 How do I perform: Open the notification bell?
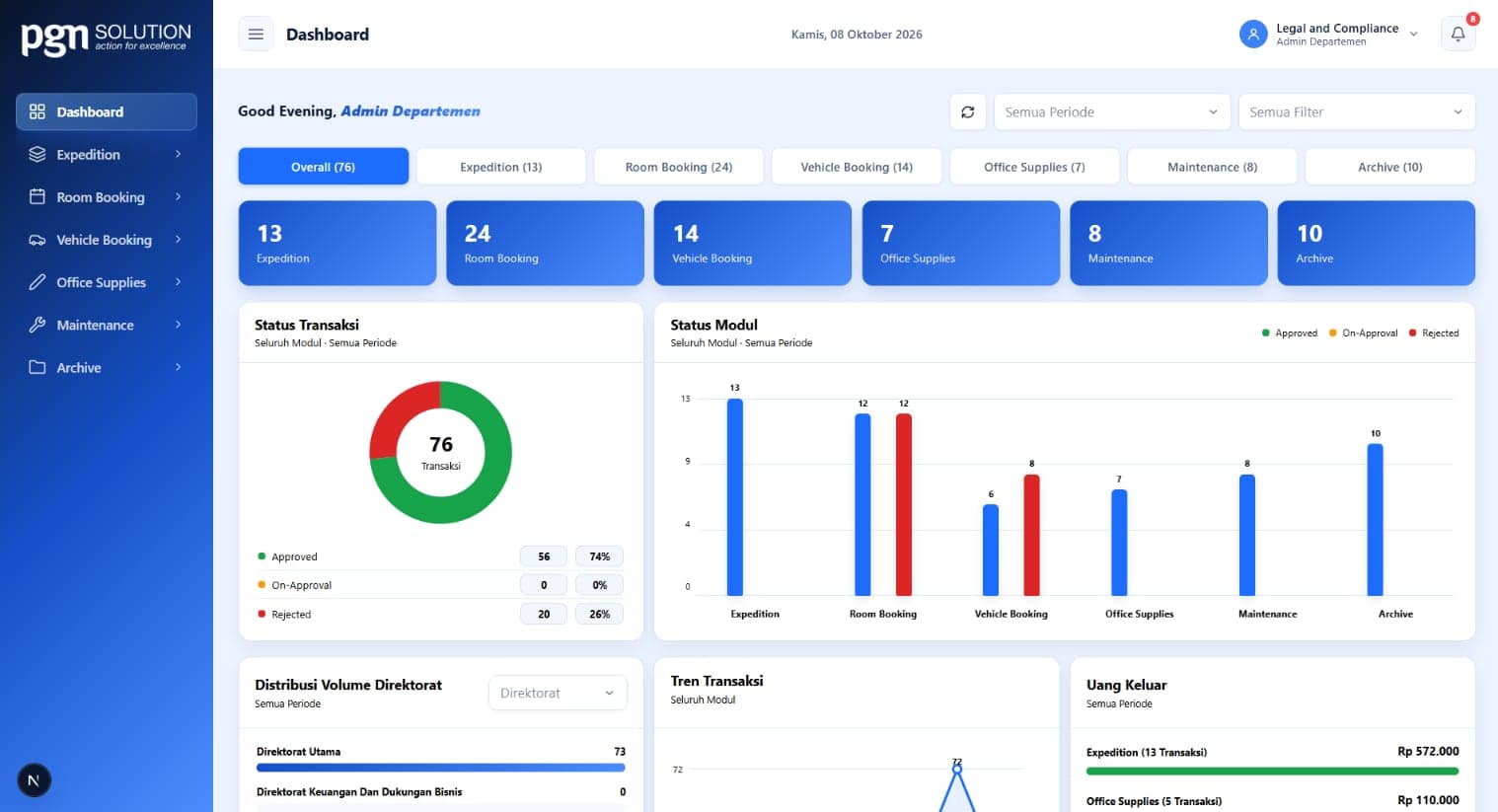pos(1458,35)
